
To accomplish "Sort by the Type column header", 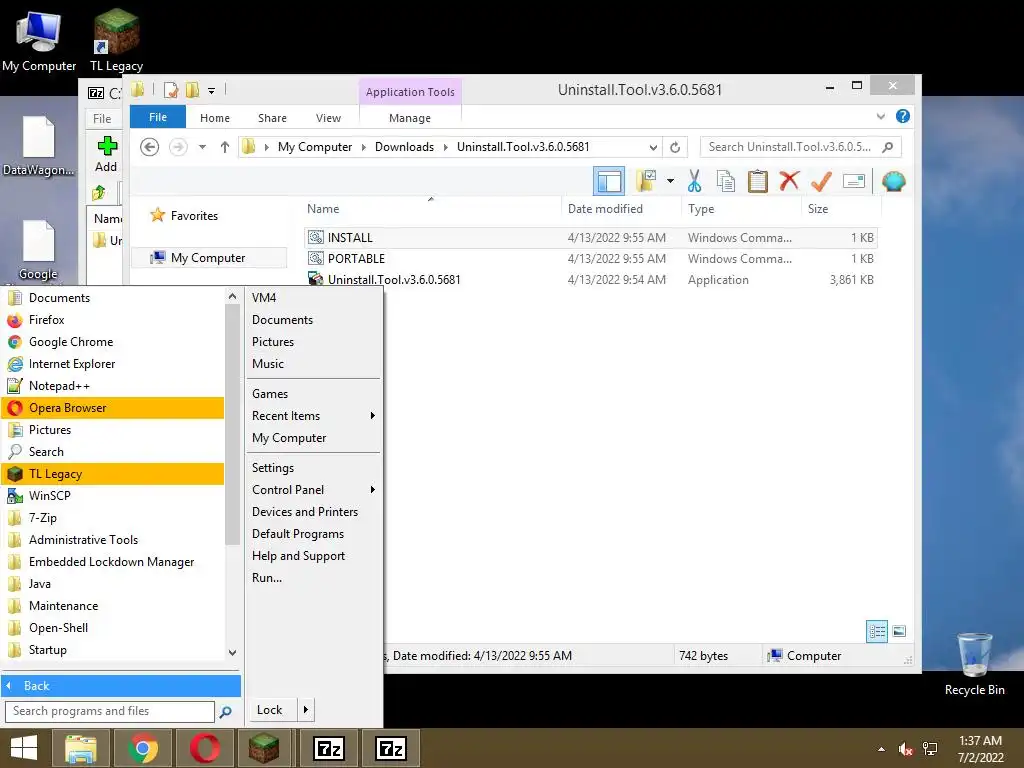I will click(x=701, y=209).
